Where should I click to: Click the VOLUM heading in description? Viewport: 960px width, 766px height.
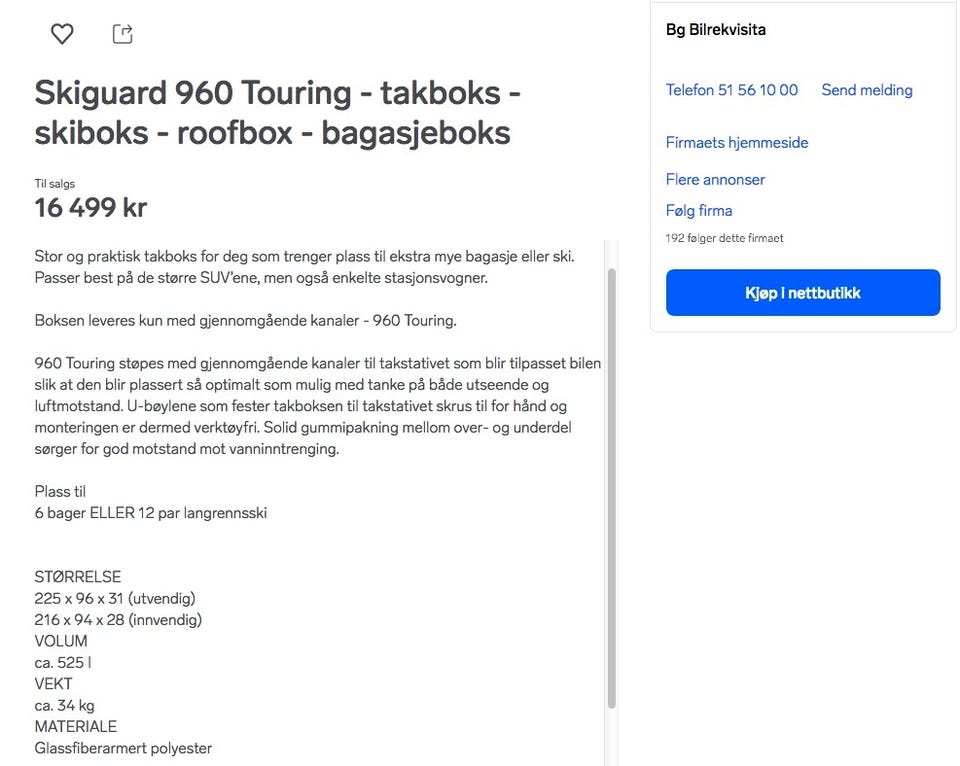click(x=61, y=641)
